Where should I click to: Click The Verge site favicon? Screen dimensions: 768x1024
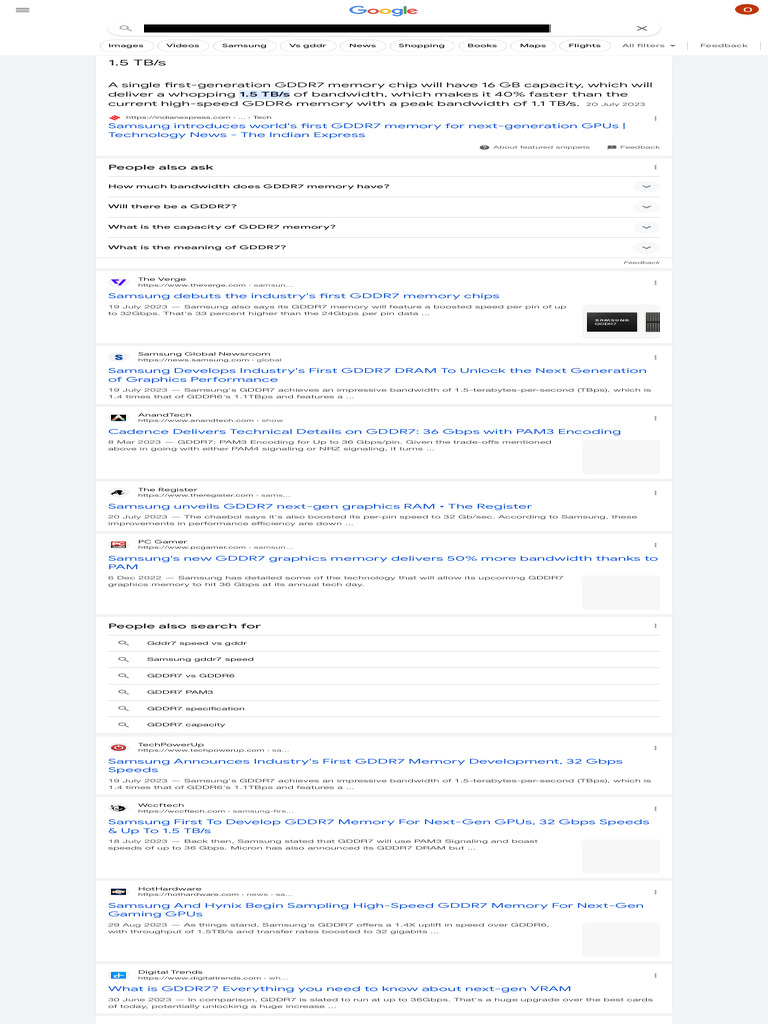pos(118,282)
